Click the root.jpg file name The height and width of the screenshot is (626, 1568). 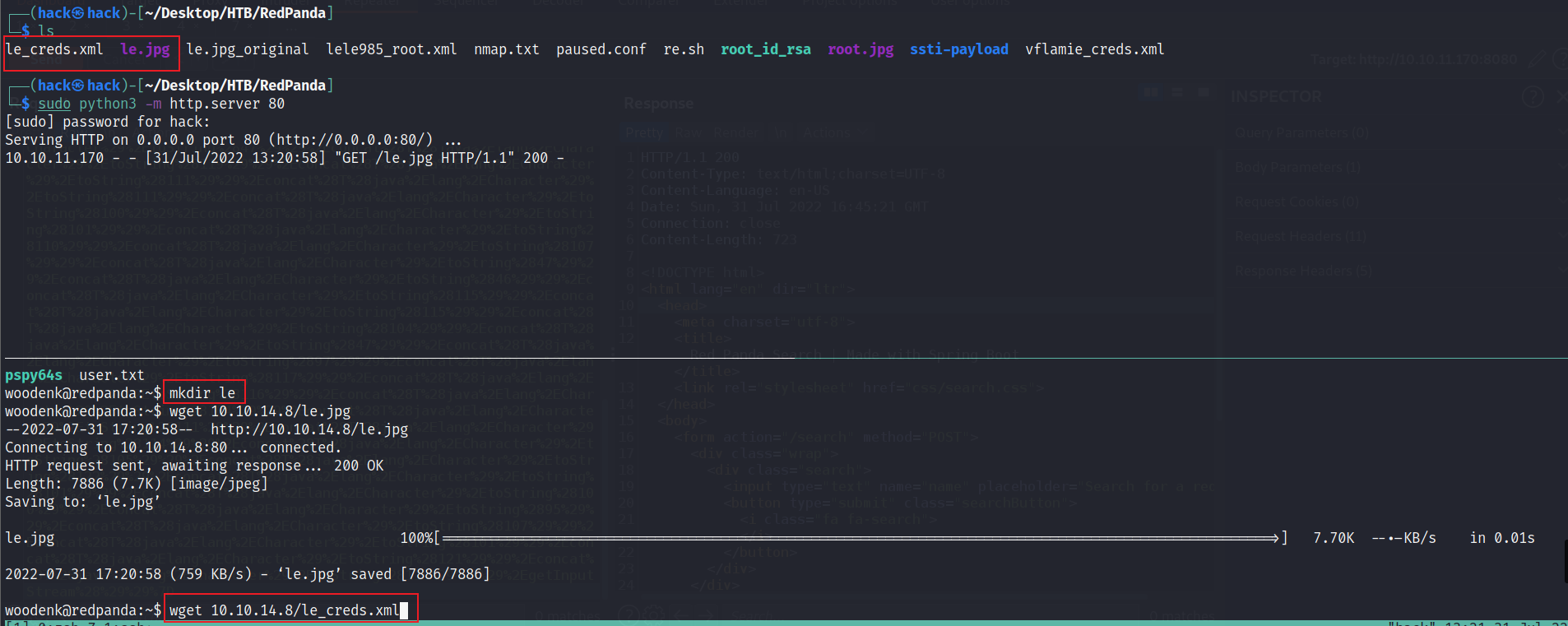click(x=861, y=49)
